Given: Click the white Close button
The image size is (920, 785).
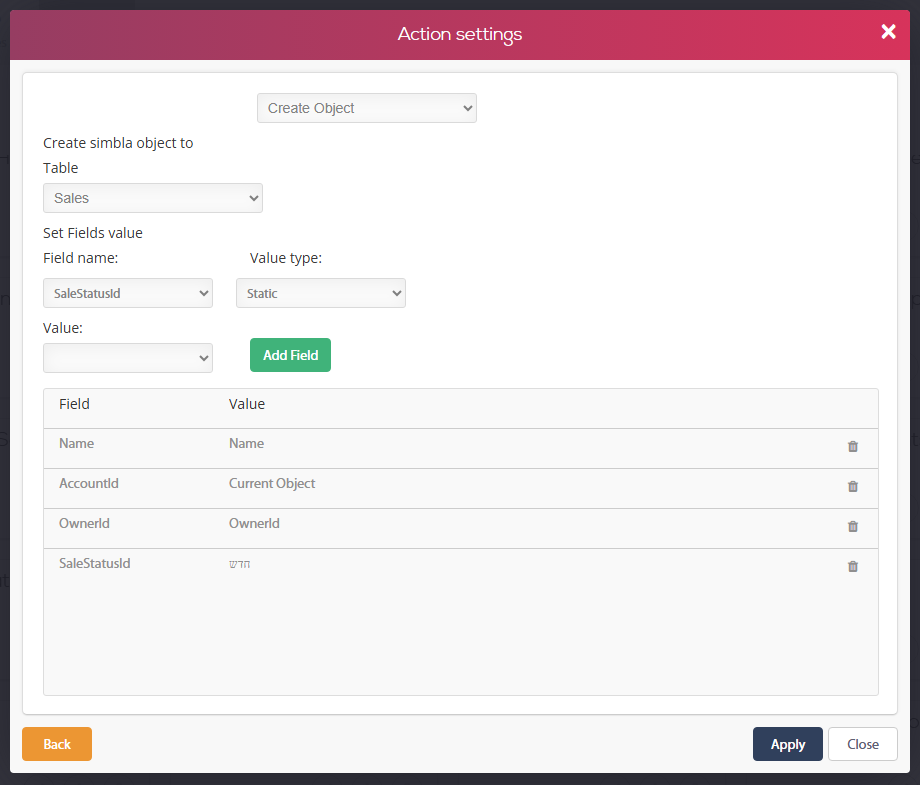Looking at the screenshot, I should click(x=862, y=744).
